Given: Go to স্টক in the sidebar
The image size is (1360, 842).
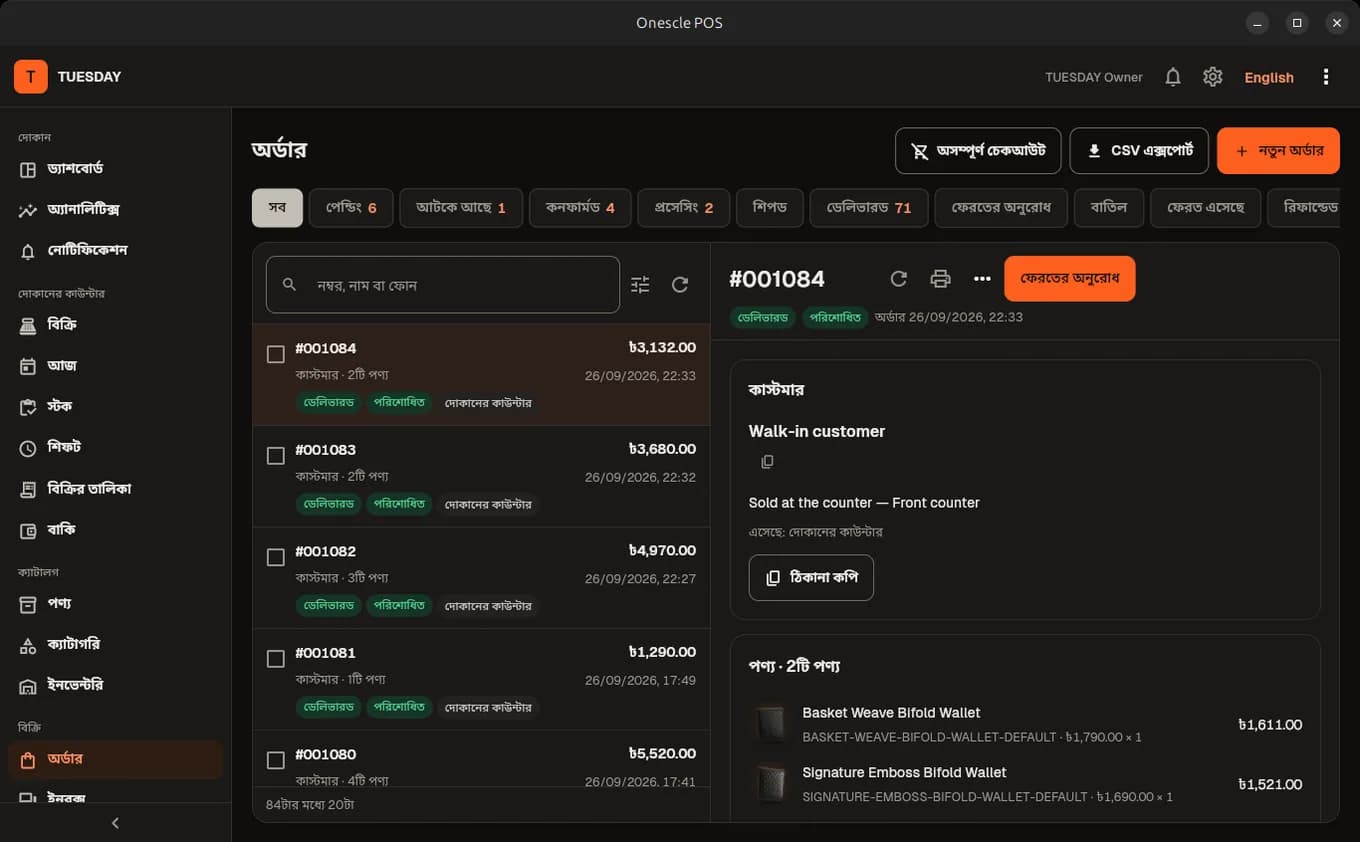Looking at the screenshot, I should 115,406.
